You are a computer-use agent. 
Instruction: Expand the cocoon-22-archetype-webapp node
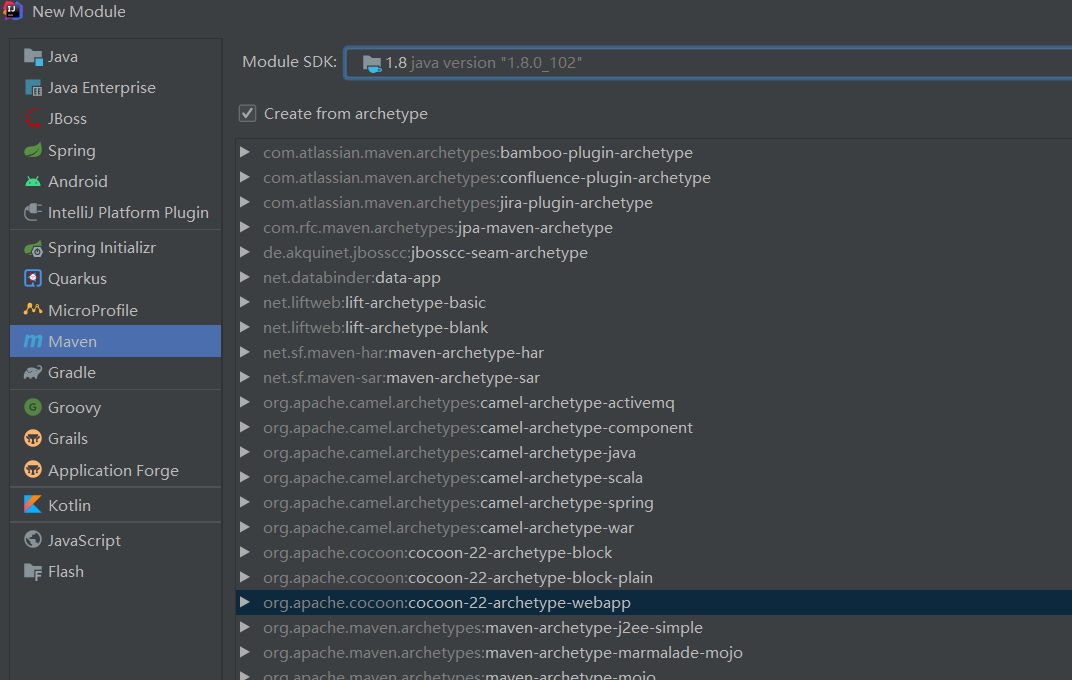[245, 603]
